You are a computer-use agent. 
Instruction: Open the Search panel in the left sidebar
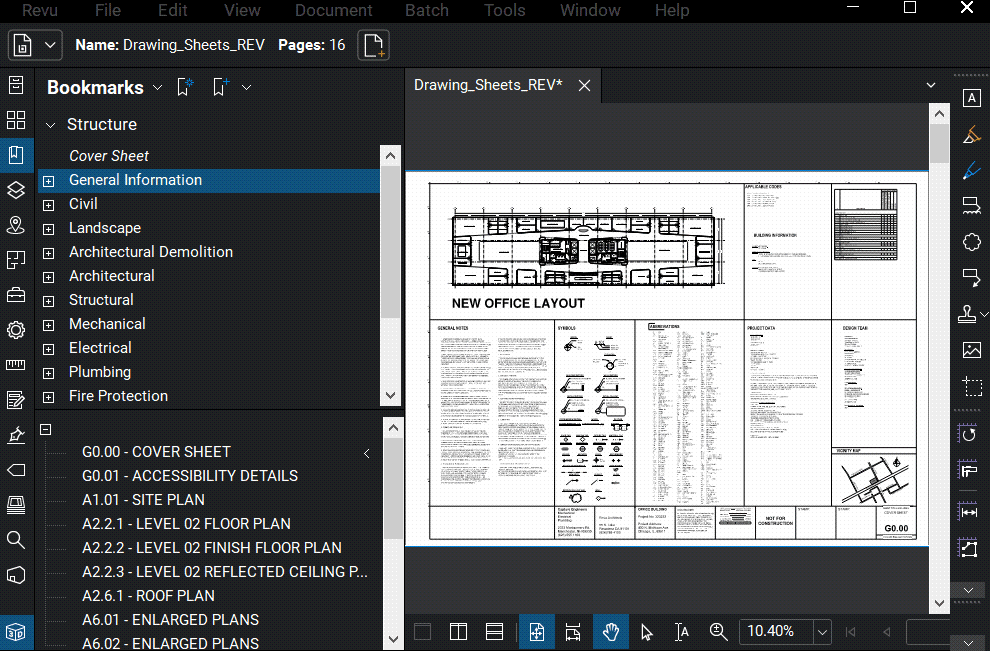[16, 540]
